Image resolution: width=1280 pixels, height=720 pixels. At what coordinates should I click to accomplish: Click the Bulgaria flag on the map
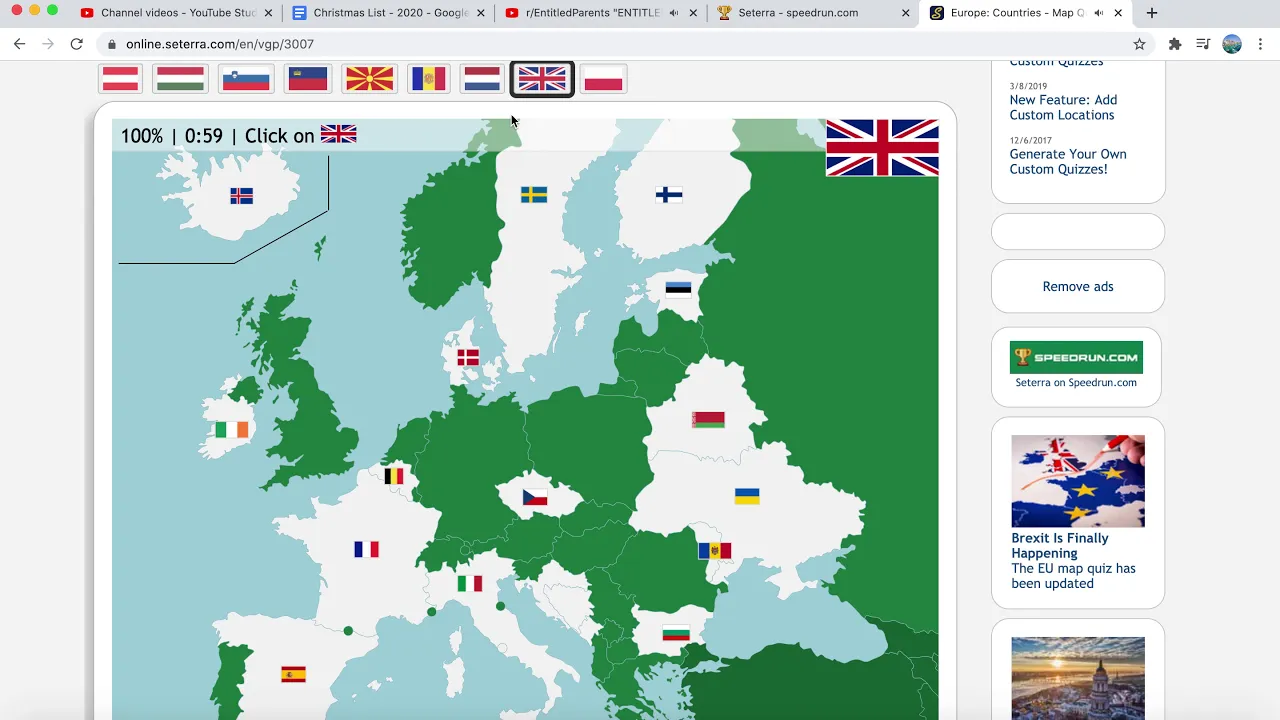pyautogui.click(x=676, y=633)
